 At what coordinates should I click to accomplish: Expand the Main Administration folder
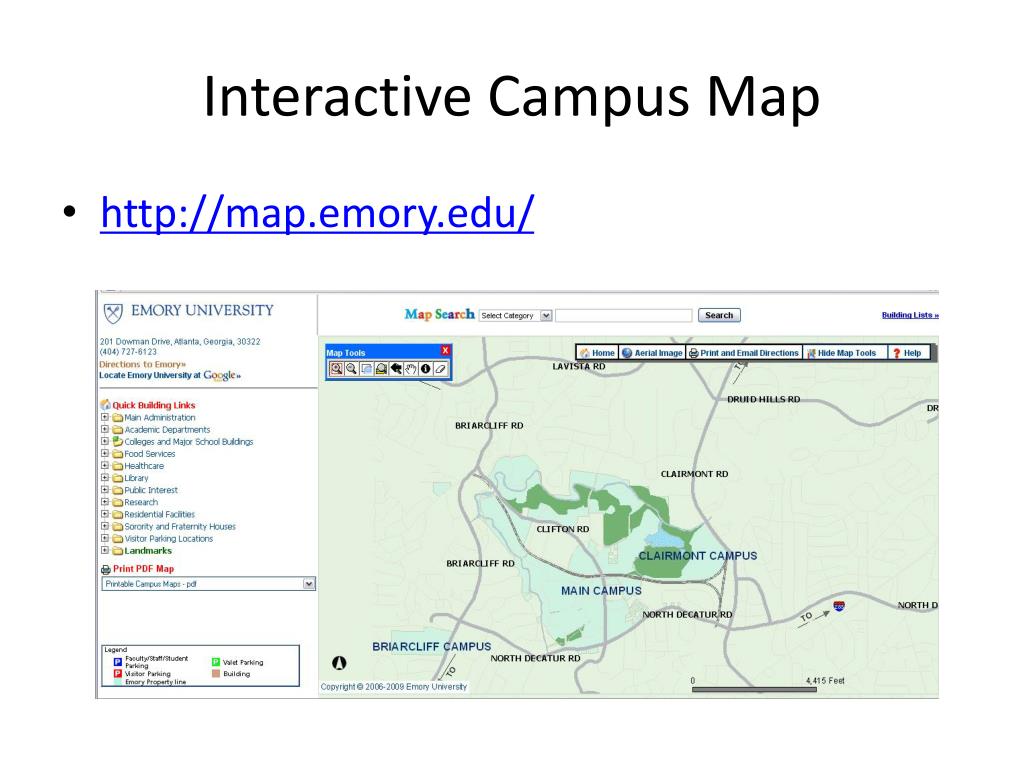click(104, 417)
